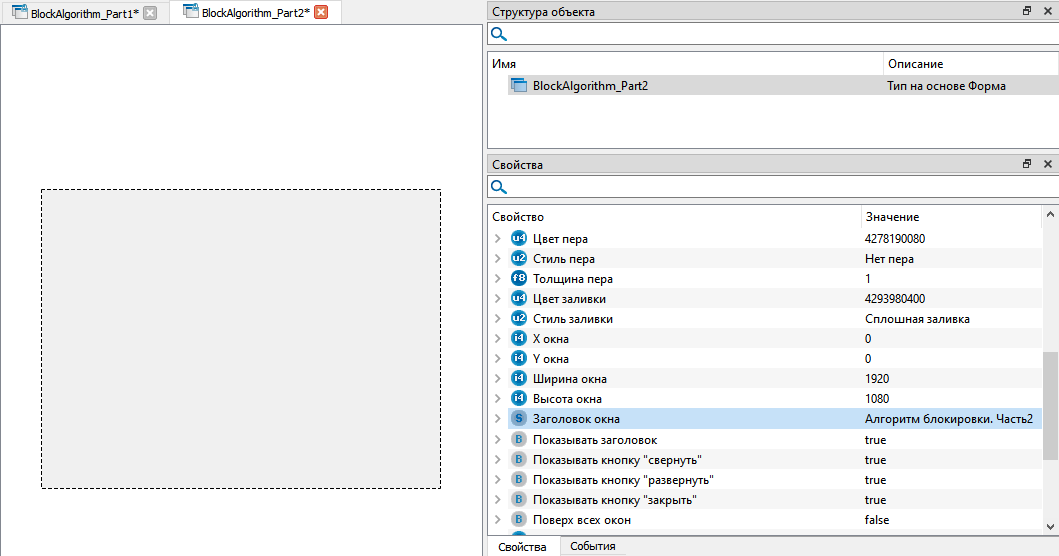The height and width of the screenshot is (556, 1059).
Task: Expand the Ширина окна property row
Action: (497, 379)
